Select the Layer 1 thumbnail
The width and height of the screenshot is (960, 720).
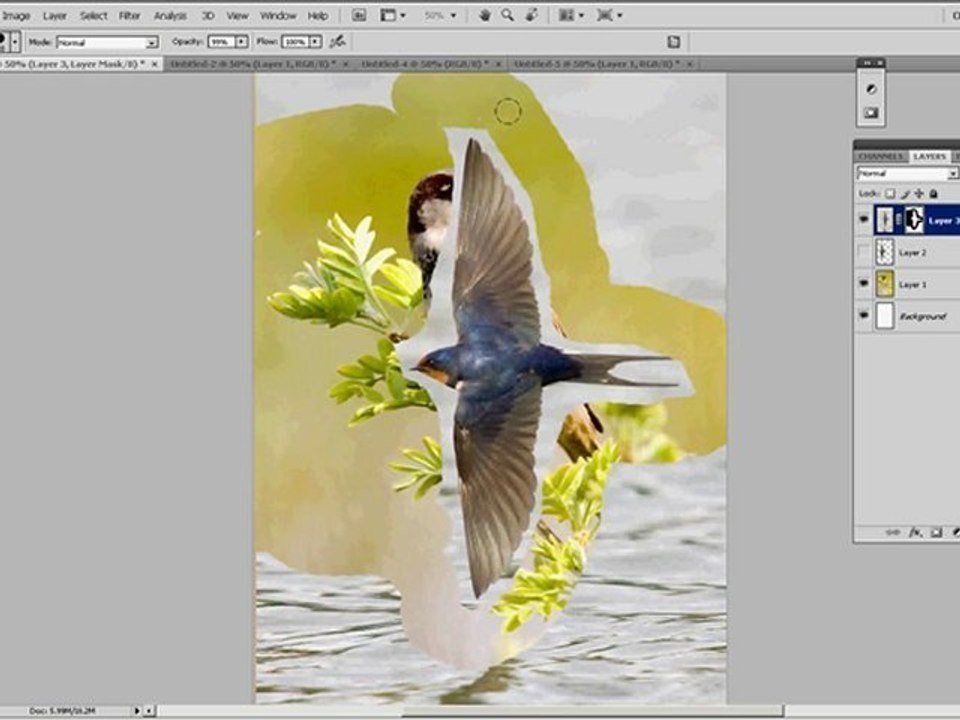coord(884,284)
